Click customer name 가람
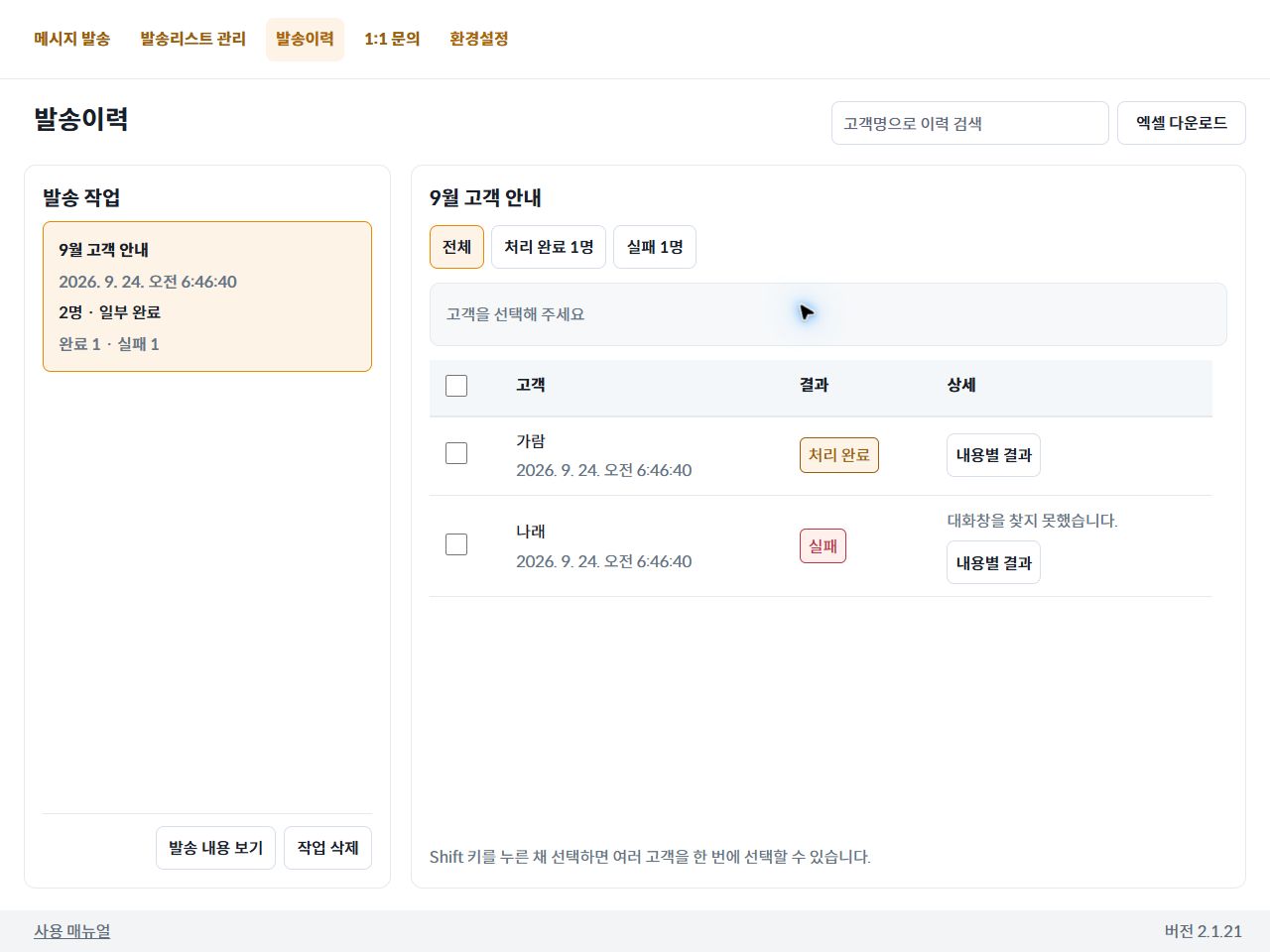The height and width of the screenshot is (952, 1270). pos(531,441)
